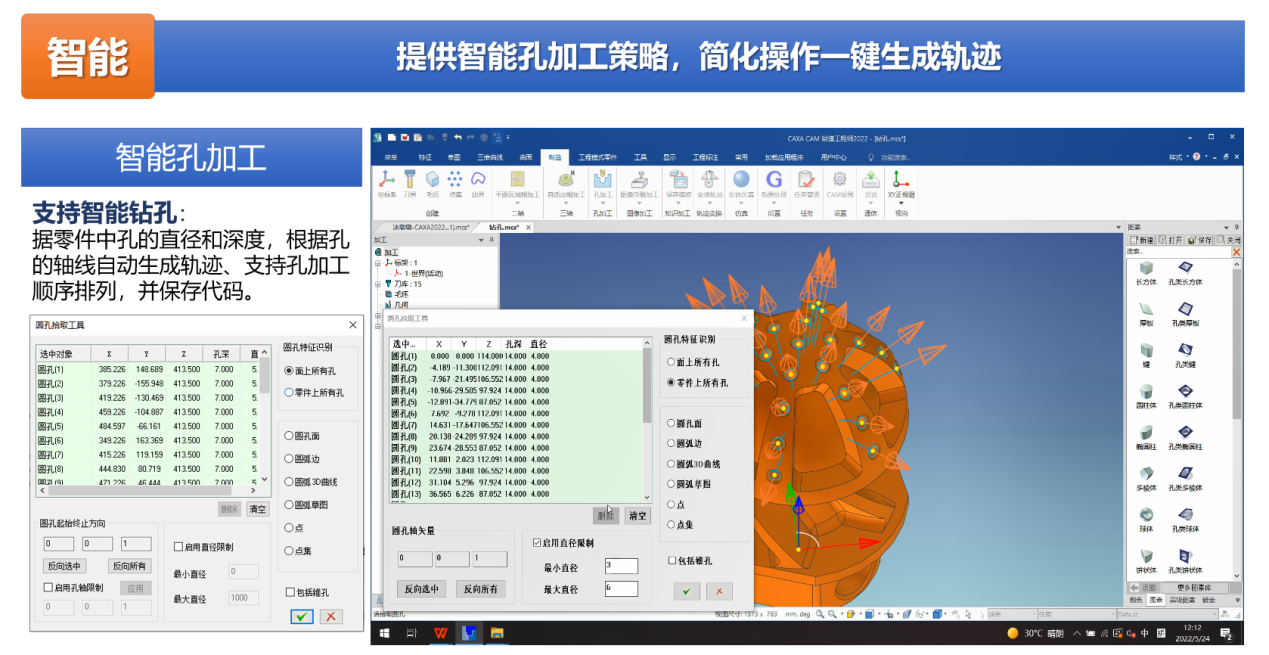Screen dimensions: 1269x655
Task: Switch to the 冰墩墩-CAXA2022 document tab
Action: click(x=429, y=227)
